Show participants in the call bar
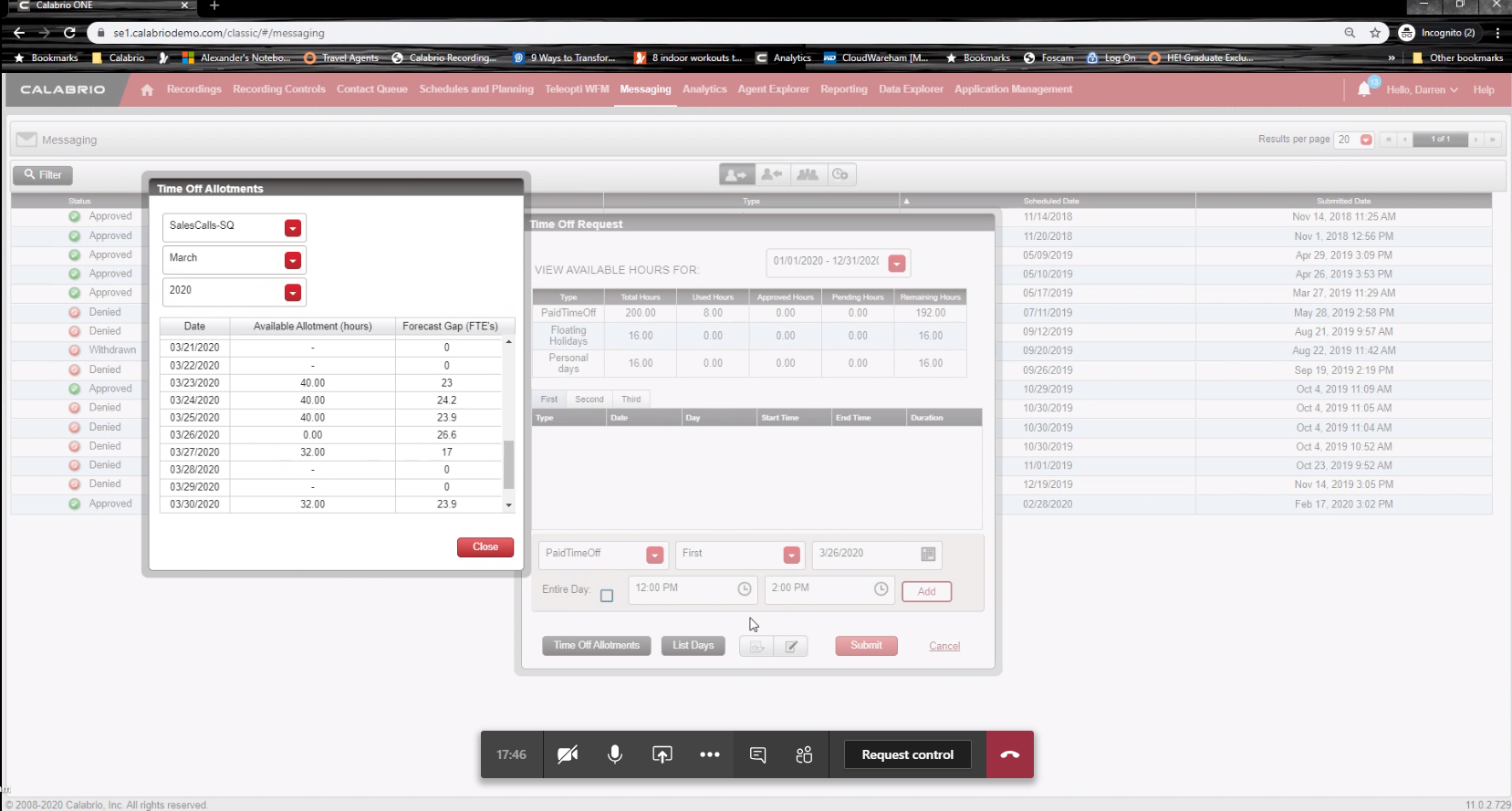Image resolution: width=1512 pixels, height=811 pixels. pyautogui.click(x=804, y=754)
